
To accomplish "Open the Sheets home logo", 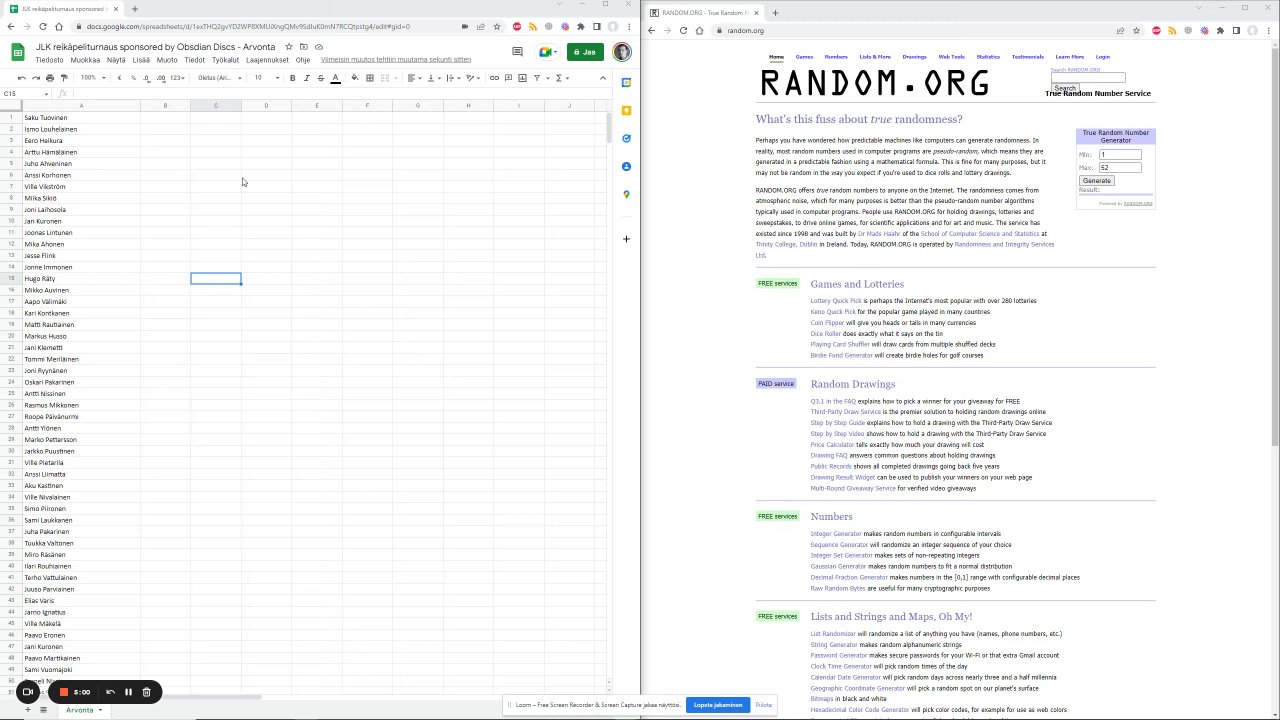I will click(17, 52).
